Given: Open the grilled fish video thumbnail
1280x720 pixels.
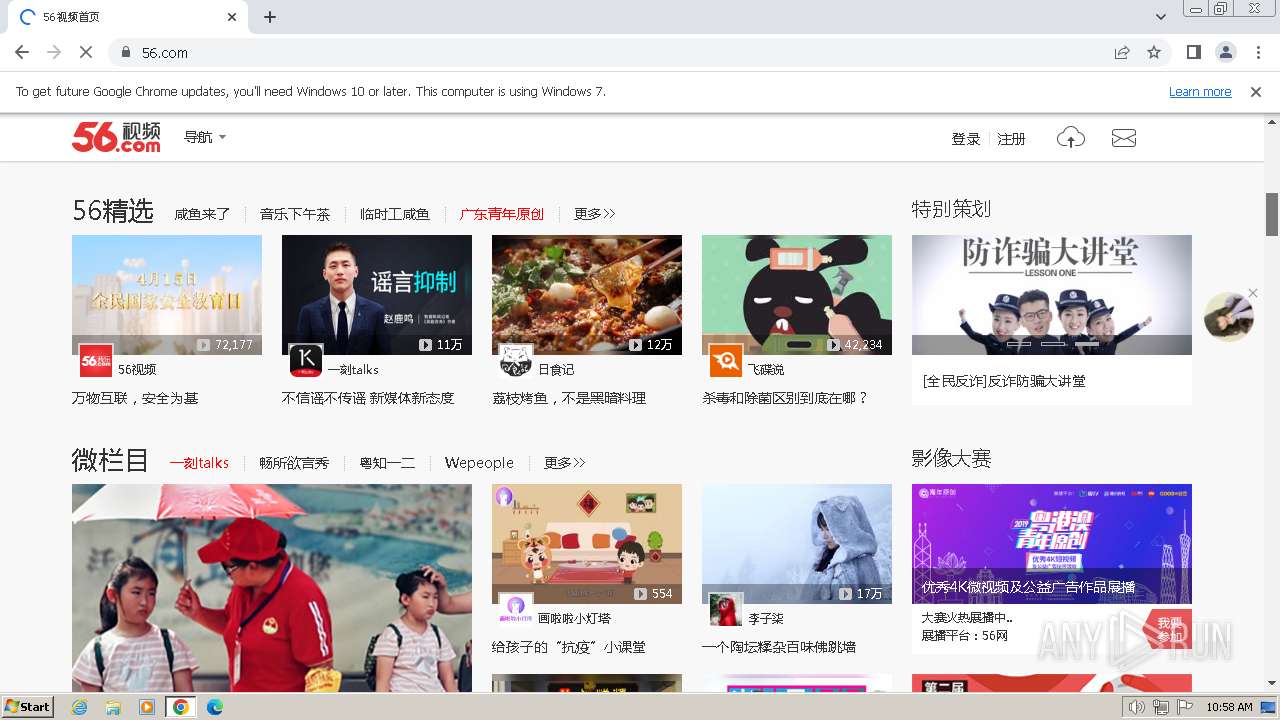Looking at the screenshot, I should (x=587, y=295).
